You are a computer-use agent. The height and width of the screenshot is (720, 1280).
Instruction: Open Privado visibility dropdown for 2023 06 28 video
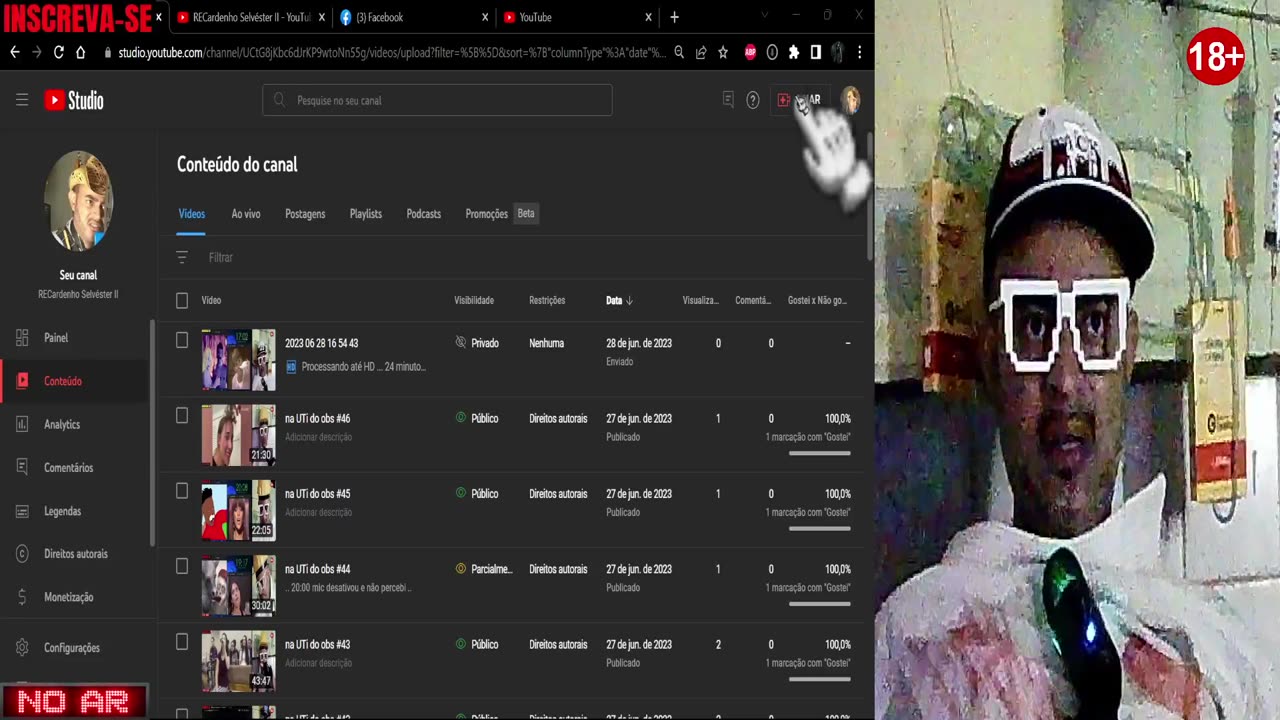coord(477,343)
